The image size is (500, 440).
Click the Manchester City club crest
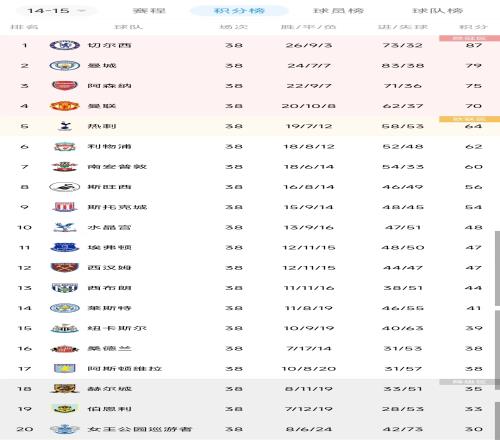(x=65, y=65)
